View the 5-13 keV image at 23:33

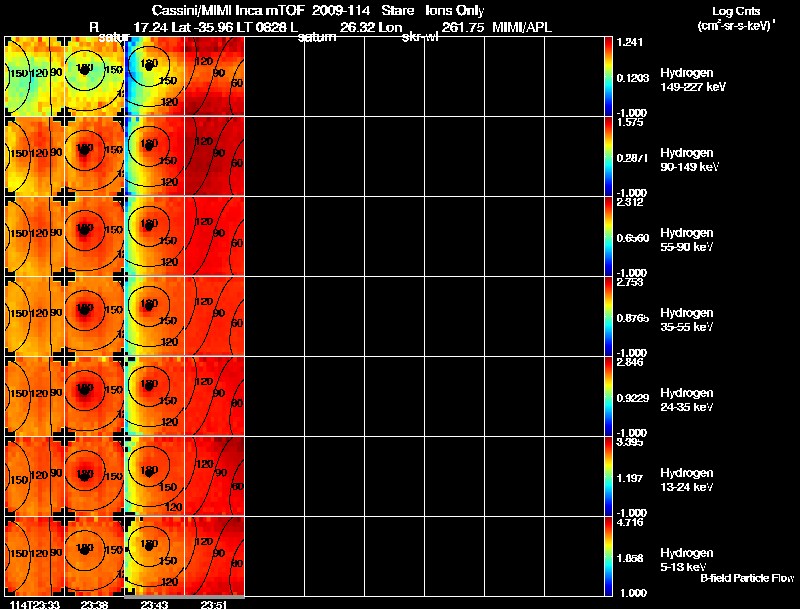(x=34, y=556)
